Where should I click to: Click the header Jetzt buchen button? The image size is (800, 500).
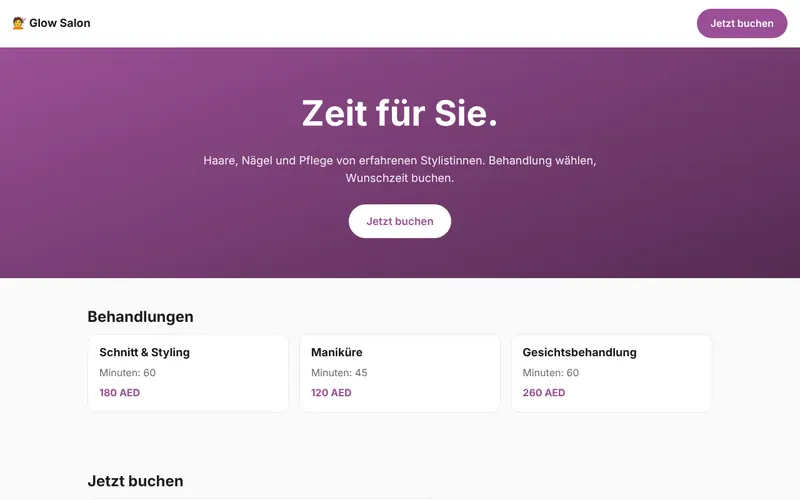coord(741,23)
